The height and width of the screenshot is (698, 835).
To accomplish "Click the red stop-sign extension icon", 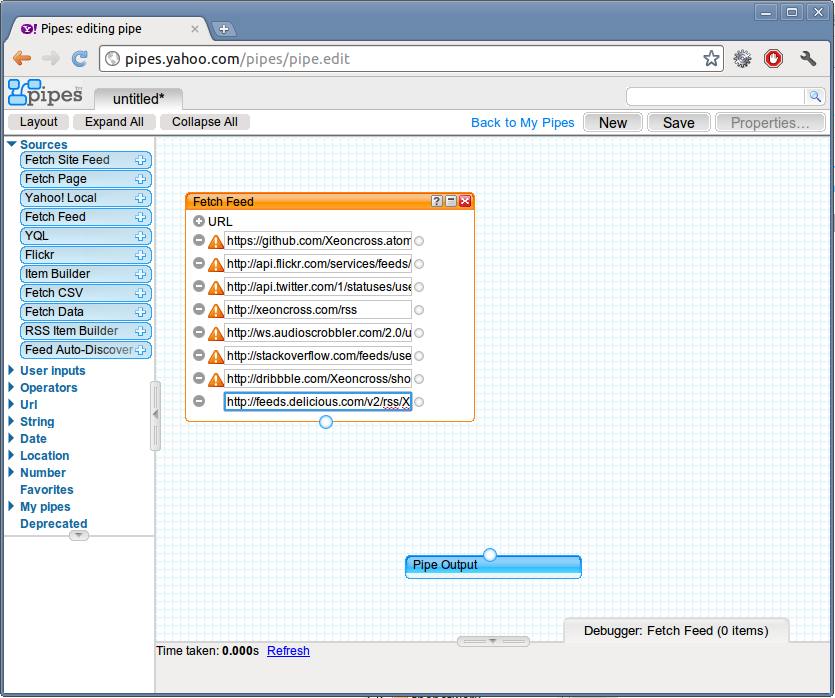I will coord(773,59).
